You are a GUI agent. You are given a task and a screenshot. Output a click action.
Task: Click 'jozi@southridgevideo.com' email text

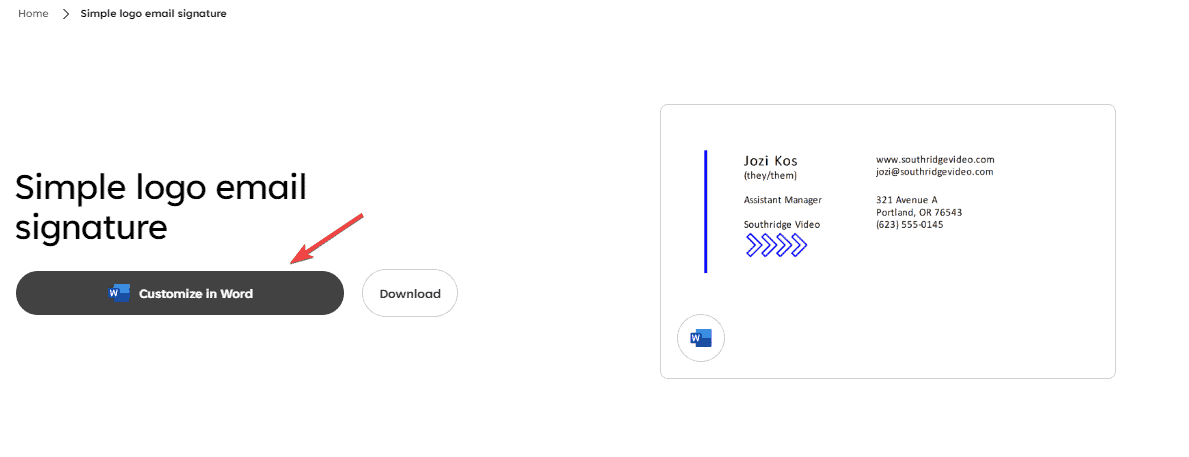[934, 171]
